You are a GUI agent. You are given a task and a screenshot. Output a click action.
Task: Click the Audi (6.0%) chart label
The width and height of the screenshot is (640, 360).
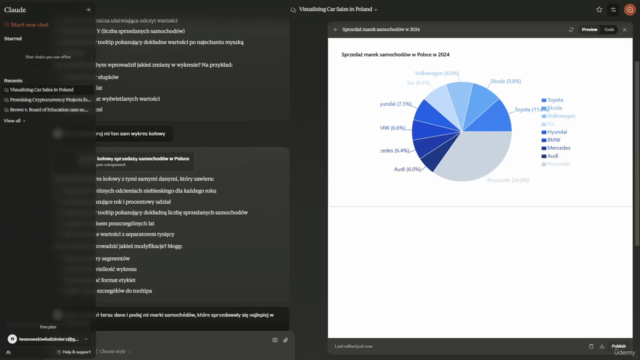point(407,169)
